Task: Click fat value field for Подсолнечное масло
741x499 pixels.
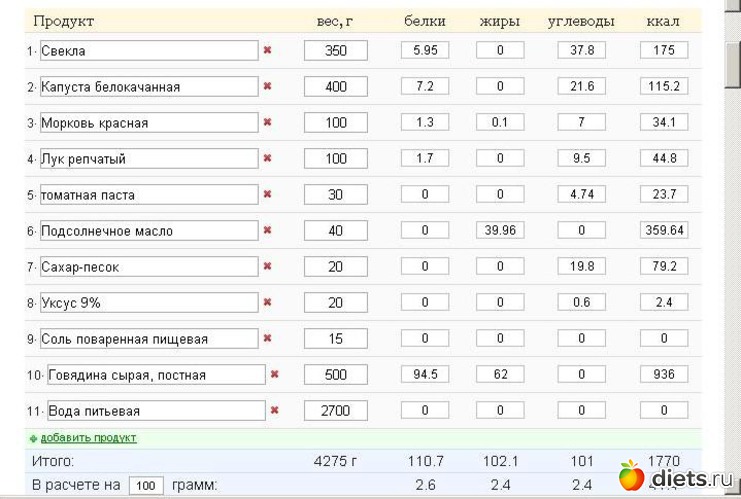Action: click(500, 230)
